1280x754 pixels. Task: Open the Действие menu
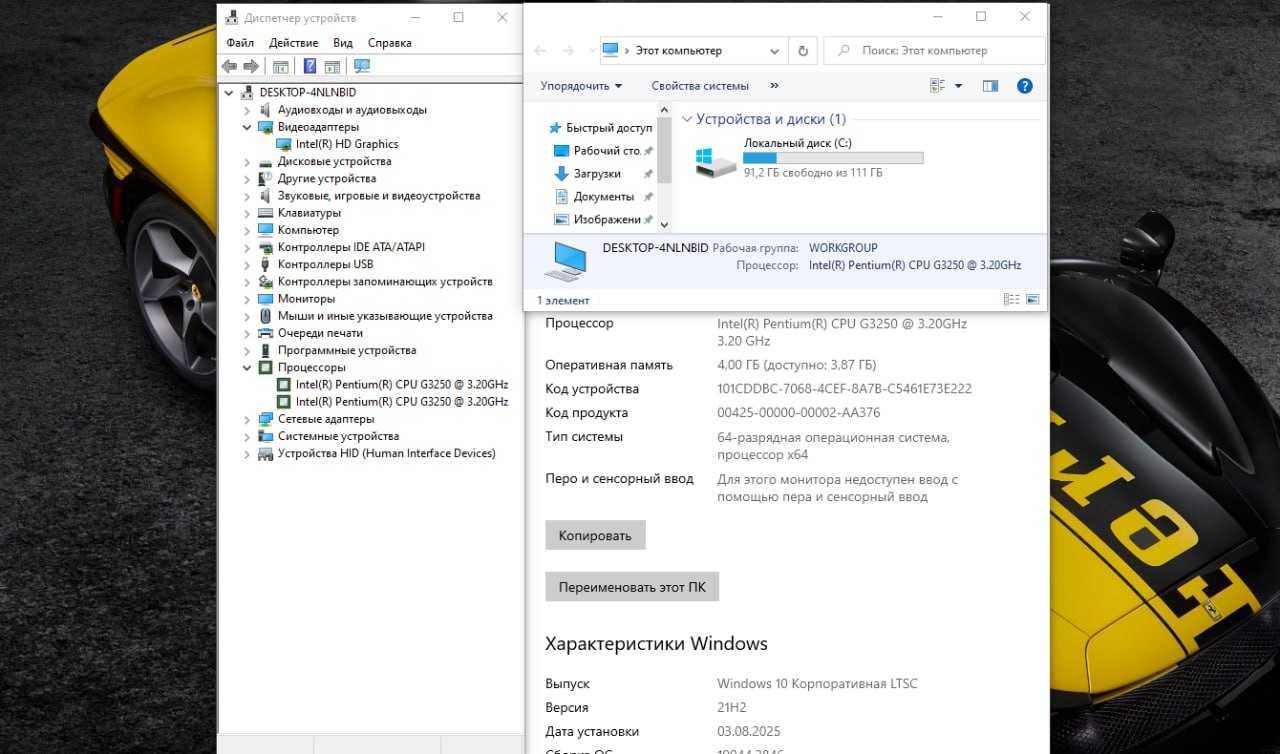(293, 43)
